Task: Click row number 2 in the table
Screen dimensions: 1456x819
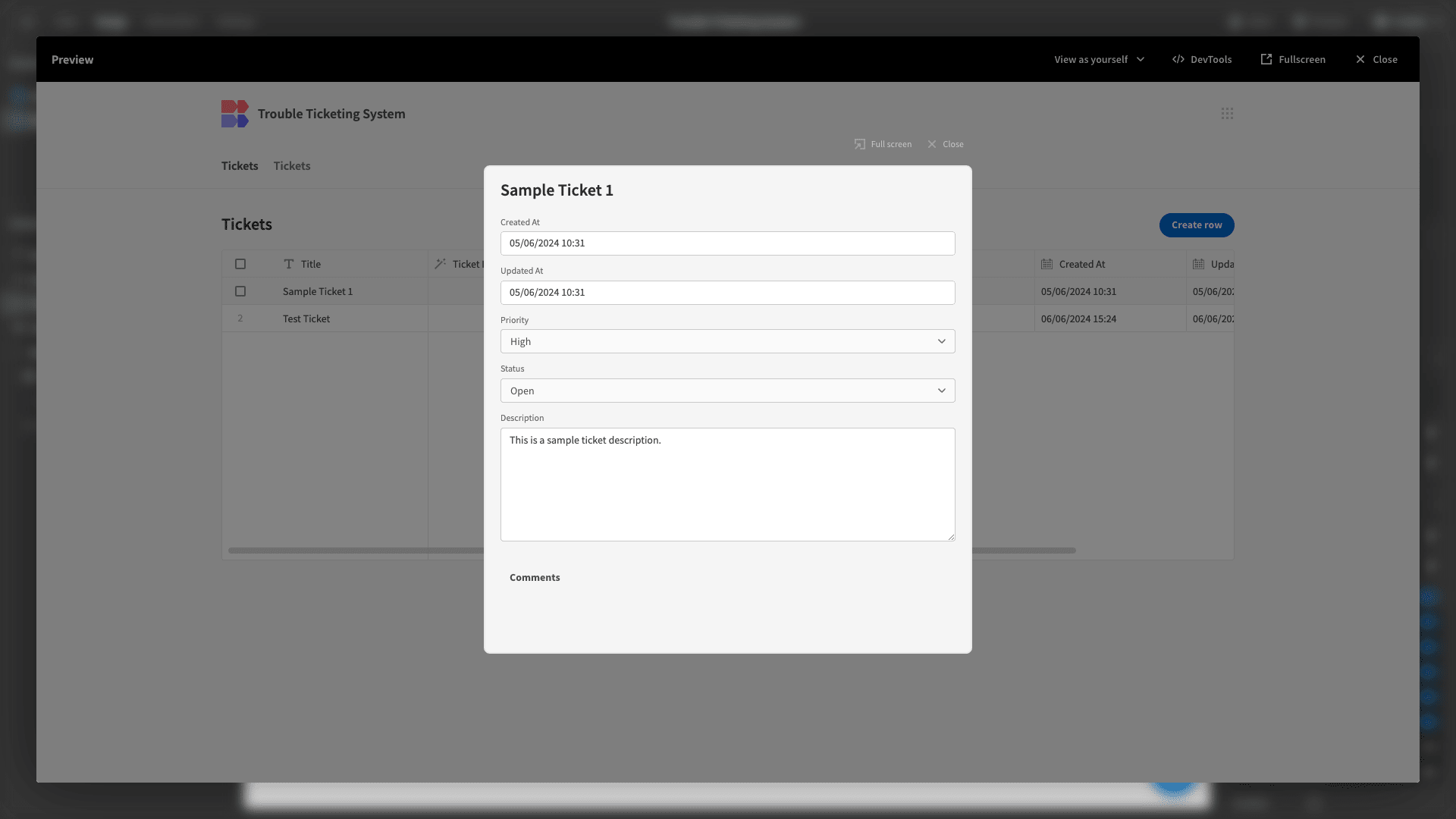Action: coord(240,318)
